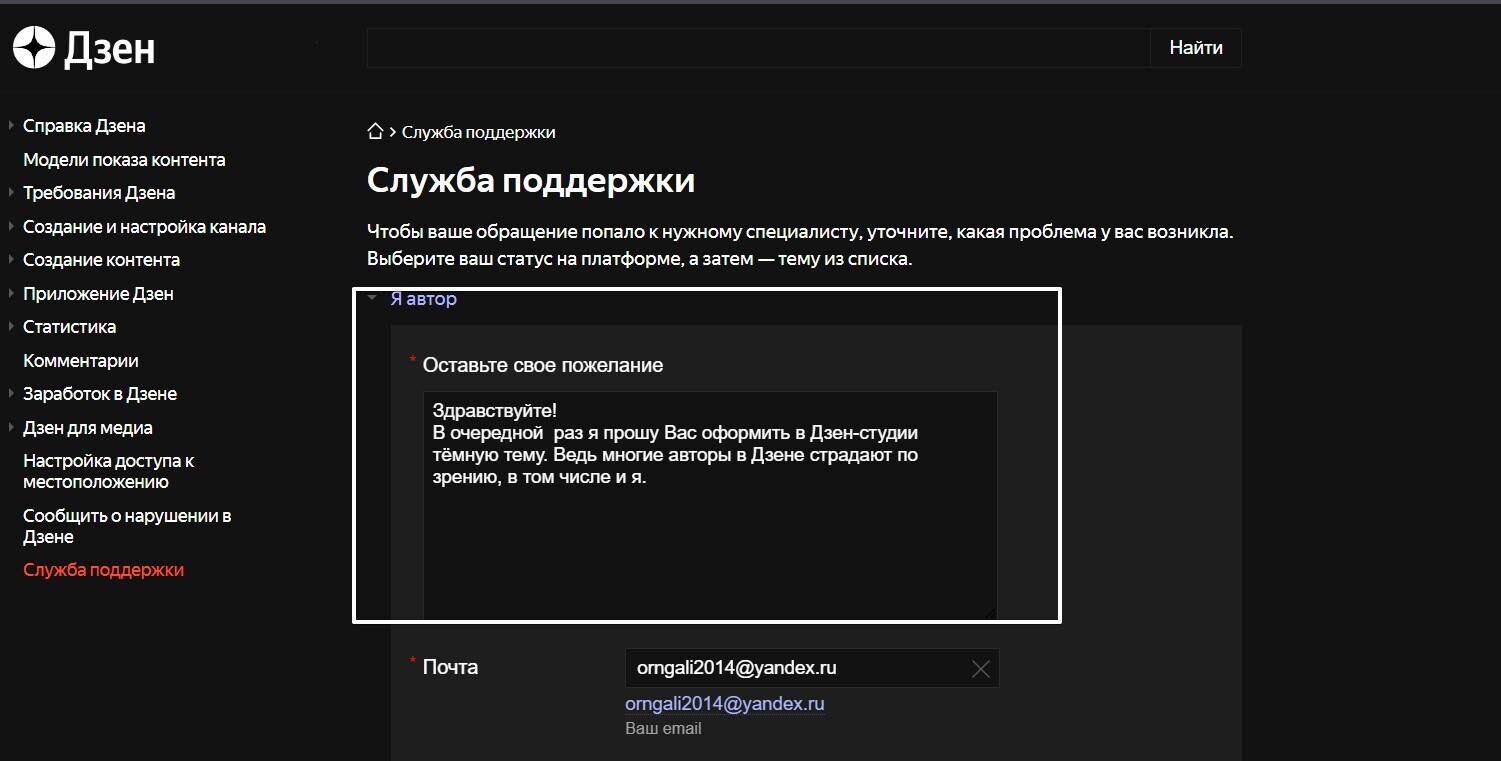Click the Найти search button

point(1196,47)
